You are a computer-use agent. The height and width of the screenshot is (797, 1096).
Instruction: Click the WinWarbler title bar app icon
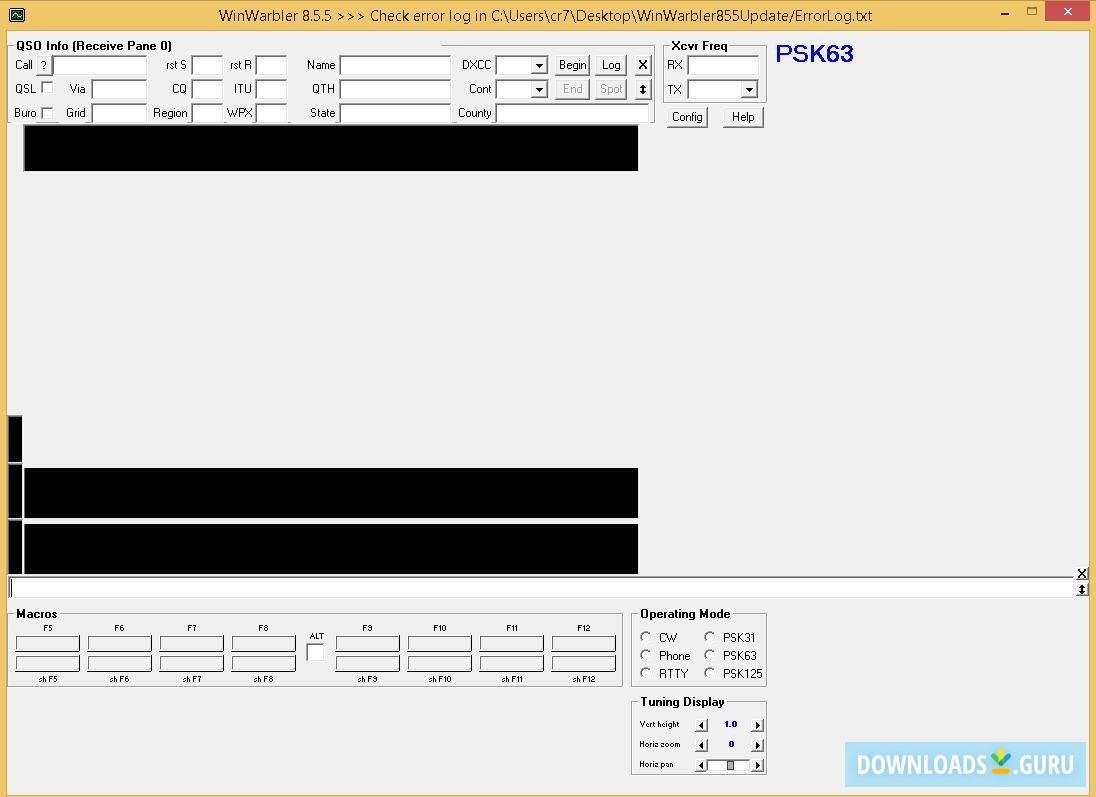pyautogui.click(x=17, y=15)
